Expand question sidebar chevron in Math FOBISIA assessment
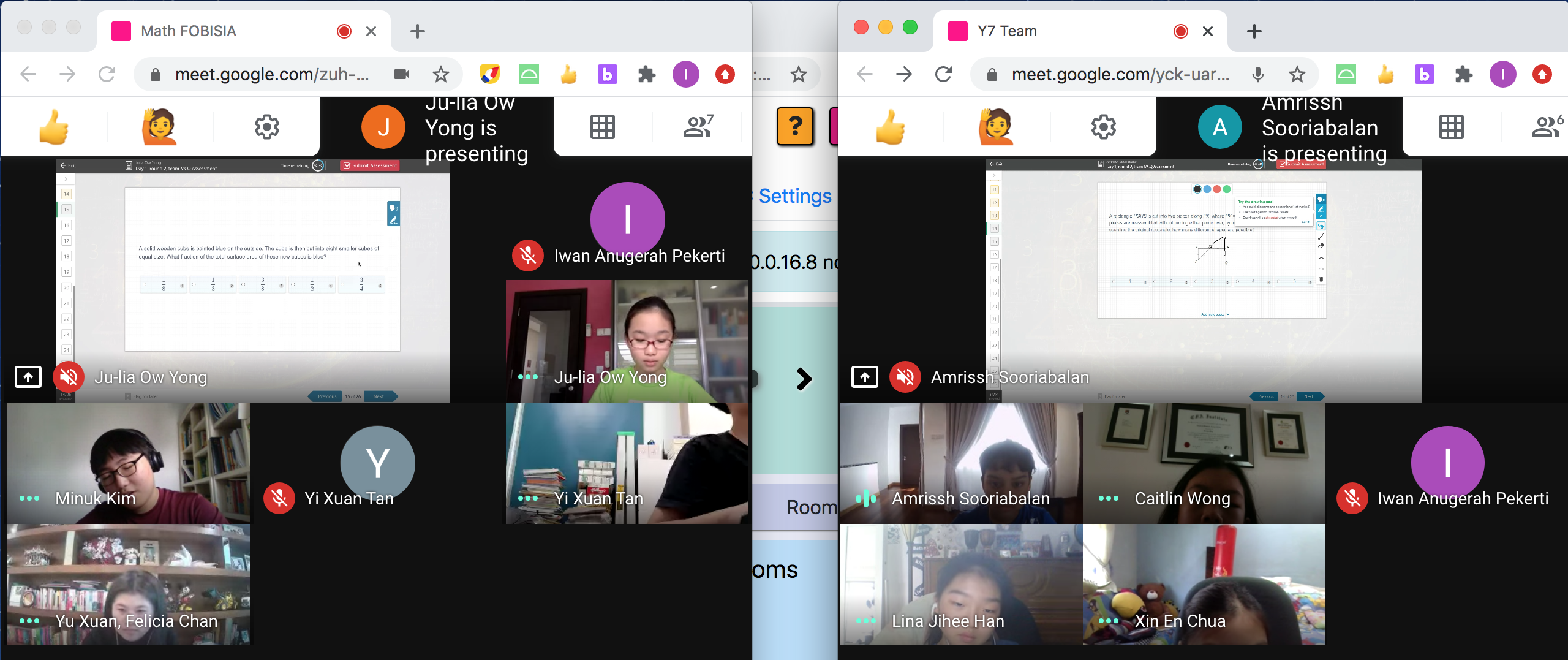1568x660 pixels. click(66, 179)
